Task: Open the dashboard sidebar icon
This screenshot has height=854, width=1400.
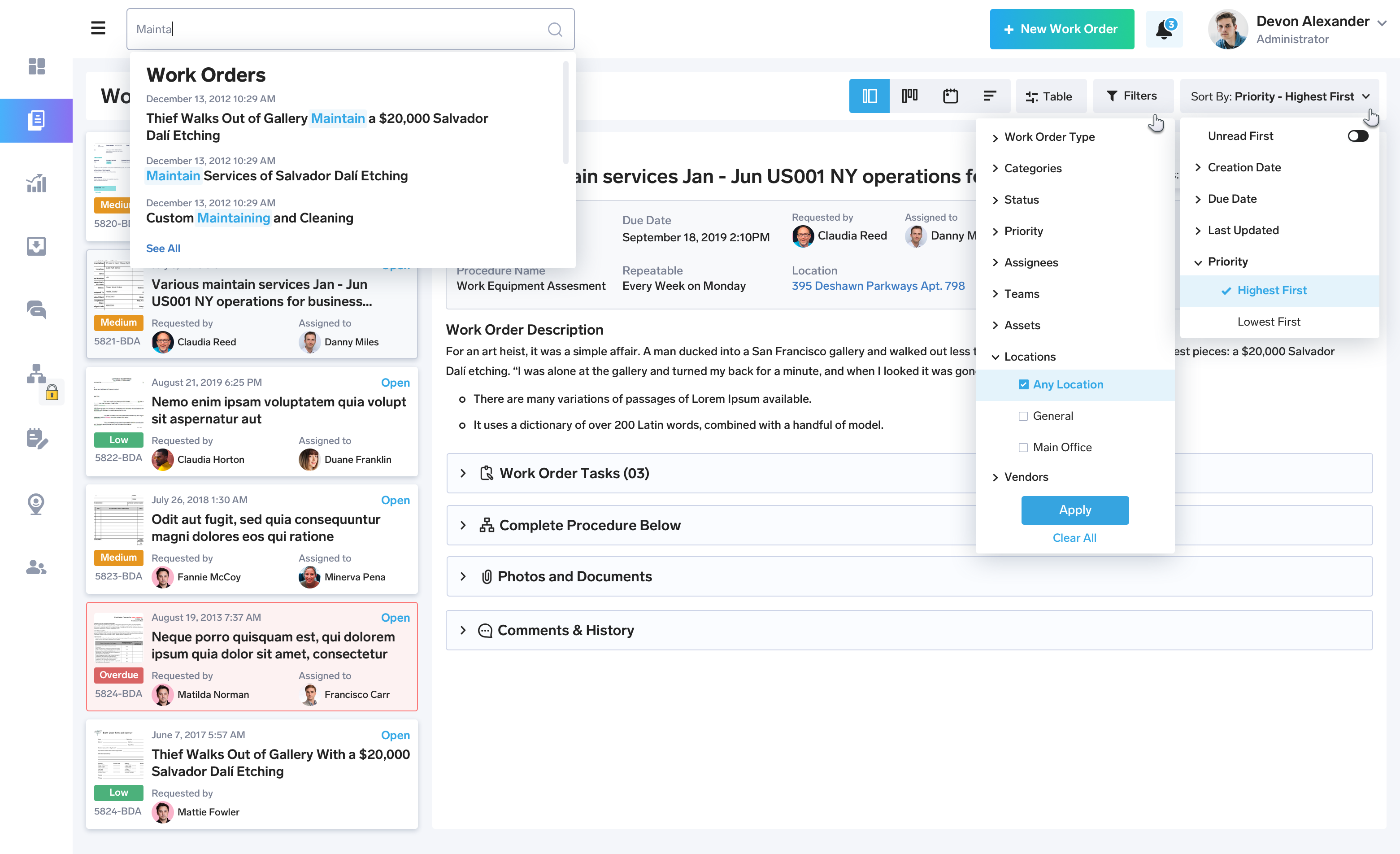Action: (36, 66)
